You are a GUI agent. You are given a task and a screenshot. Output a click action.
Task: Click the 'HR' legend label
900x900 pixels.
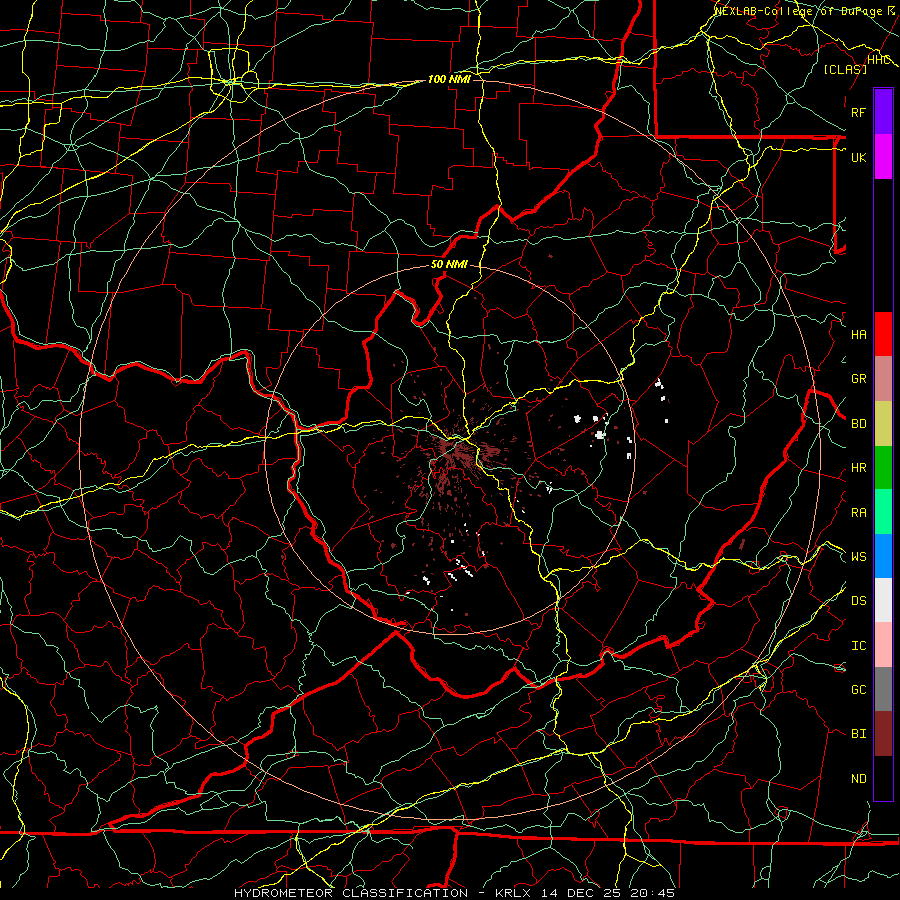coord(858,468)
